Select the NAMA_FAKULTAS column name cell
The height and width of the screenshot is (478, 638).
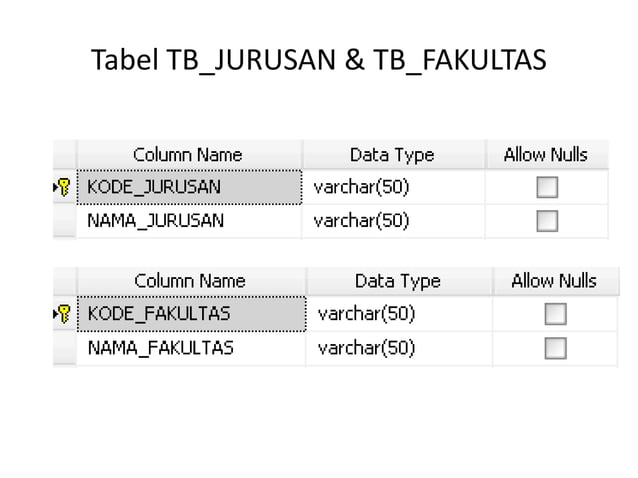click(192, 348)
